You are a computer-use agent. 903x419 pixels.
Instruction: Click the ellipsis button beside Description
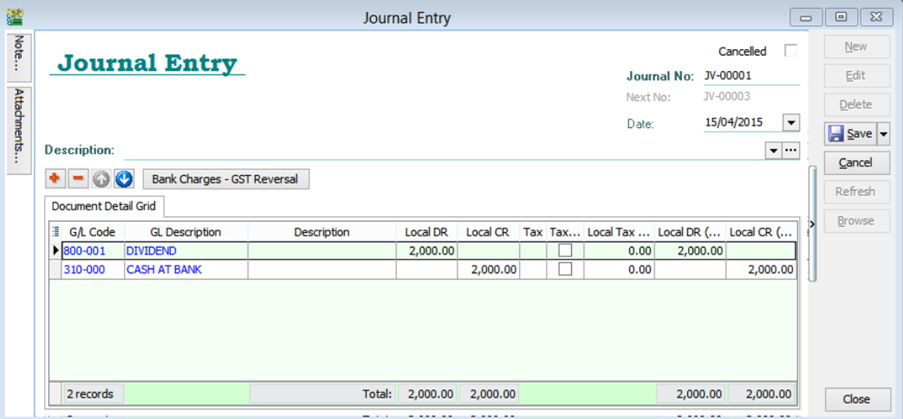coord(791,150)
